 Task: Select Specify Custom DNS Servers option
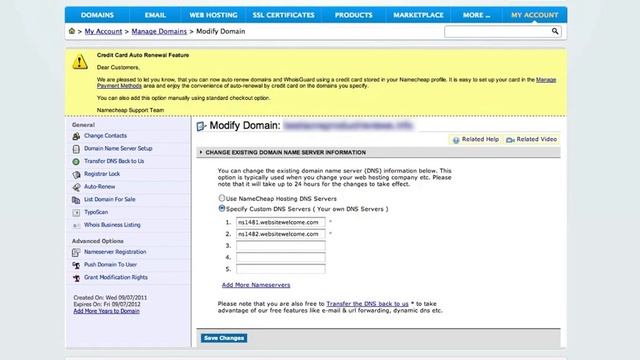point(222,208)
